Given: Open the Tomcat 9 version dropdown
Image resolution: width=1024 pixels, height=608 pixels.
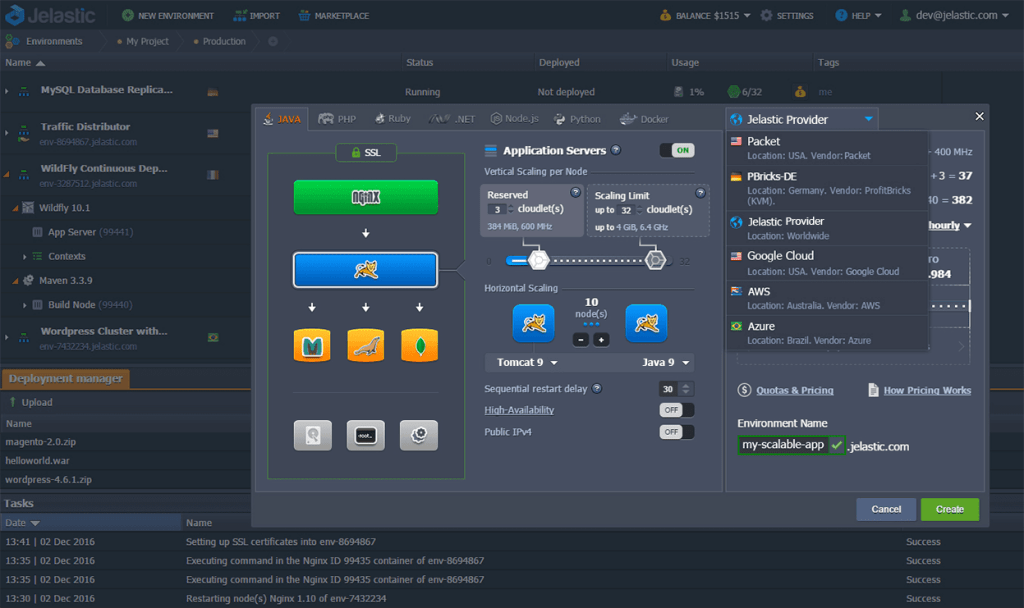Looking at the screenshot, I should click(528, 362).
